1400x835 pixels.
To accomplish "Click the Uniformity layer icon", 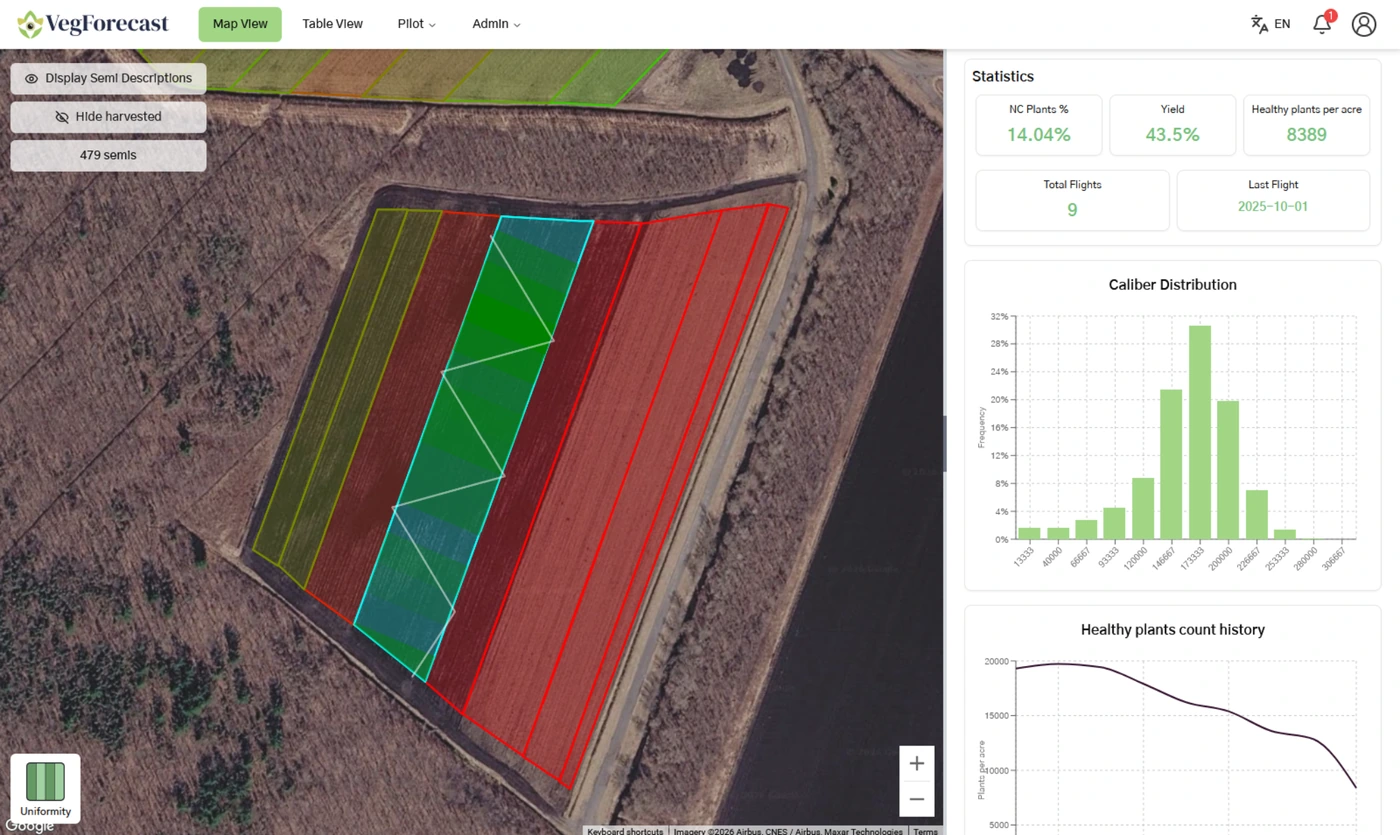I will point(45,788).
